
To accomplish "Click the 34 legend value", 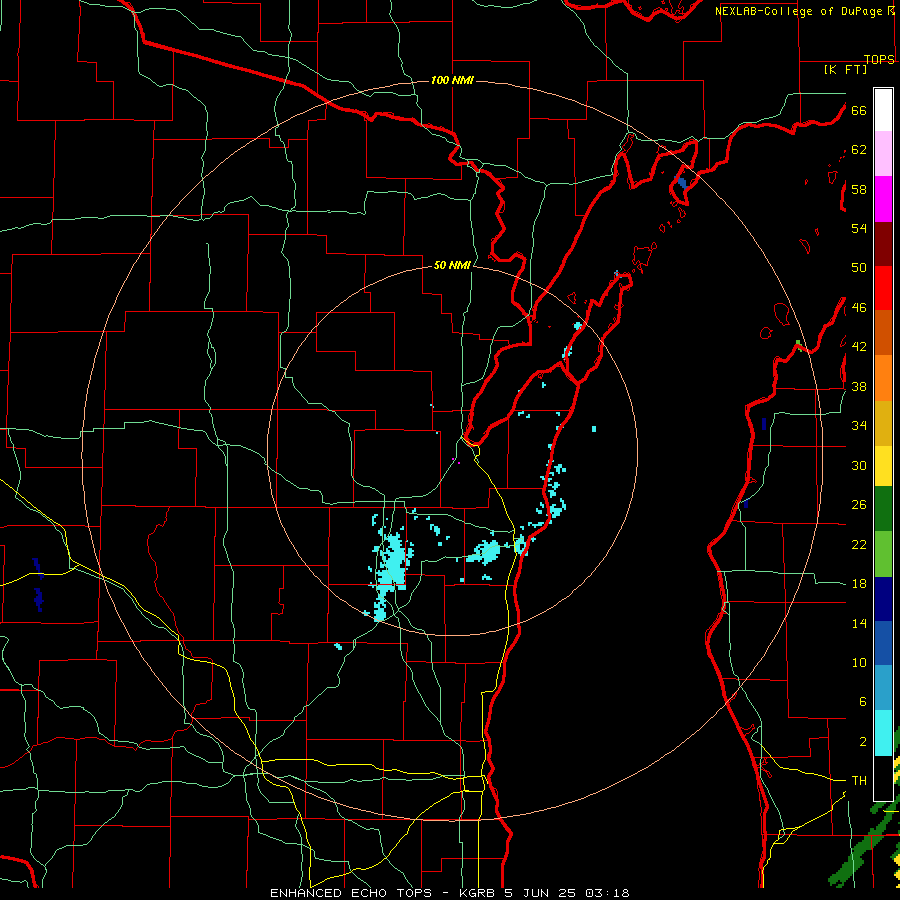I will coord(859,426).
